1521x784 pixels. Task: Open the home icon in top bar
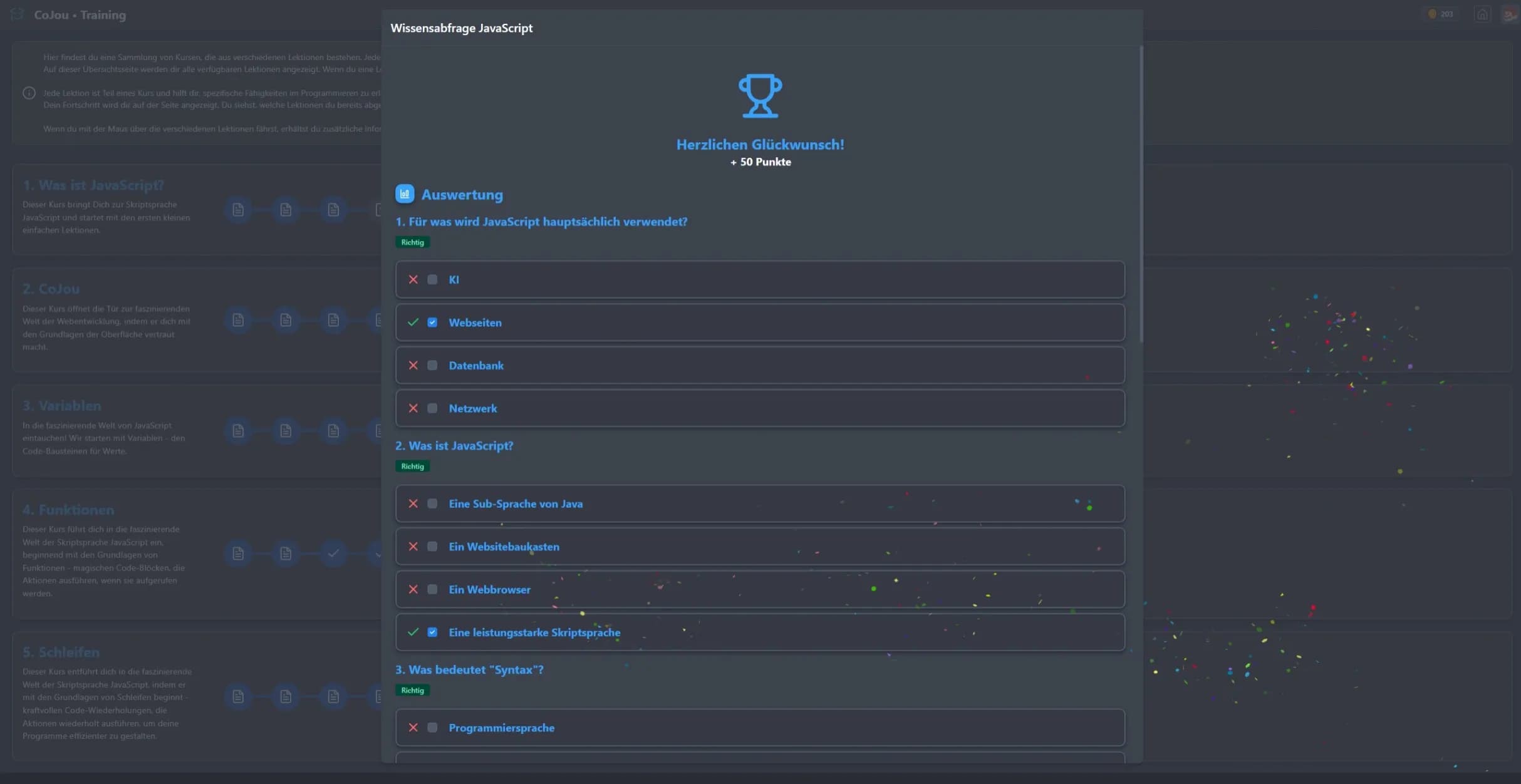coord(1482,14)
